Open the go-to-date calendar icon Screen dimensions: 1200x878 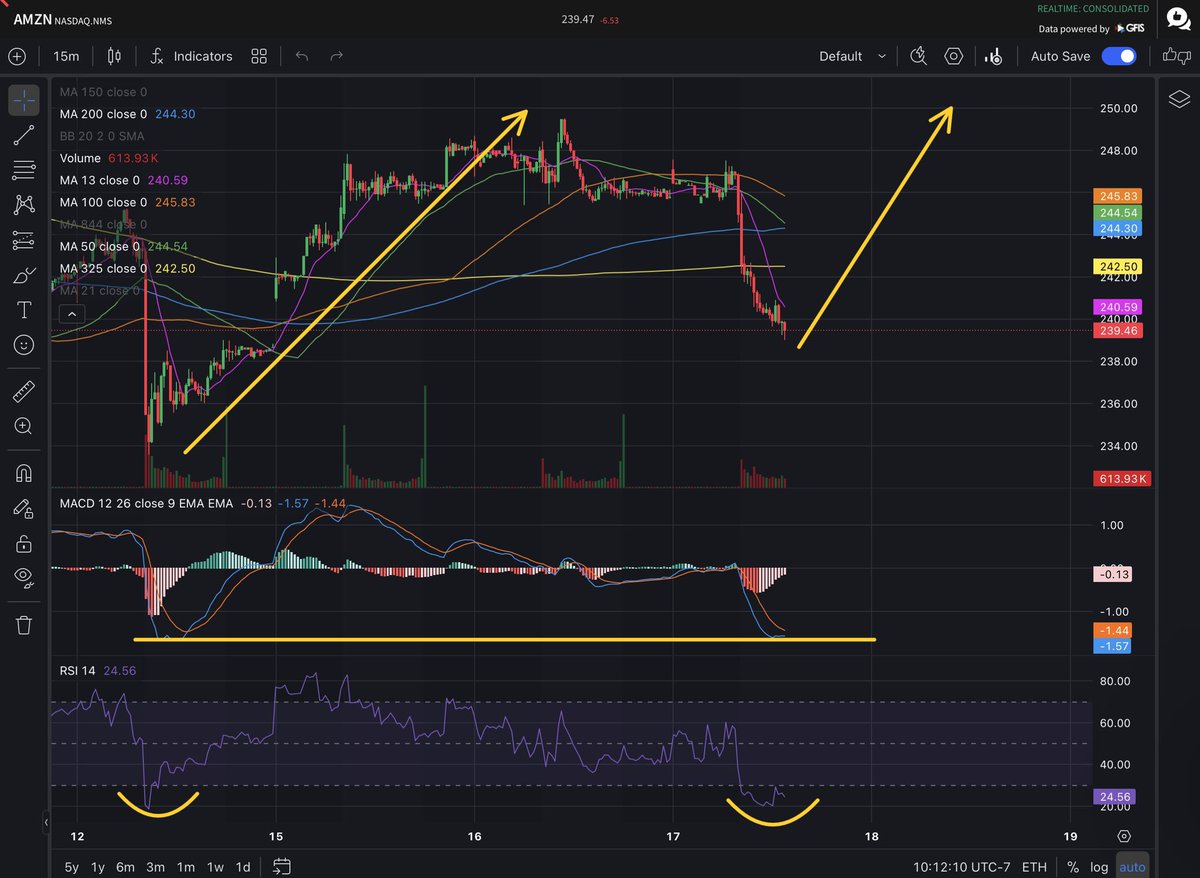coord(282,866)
